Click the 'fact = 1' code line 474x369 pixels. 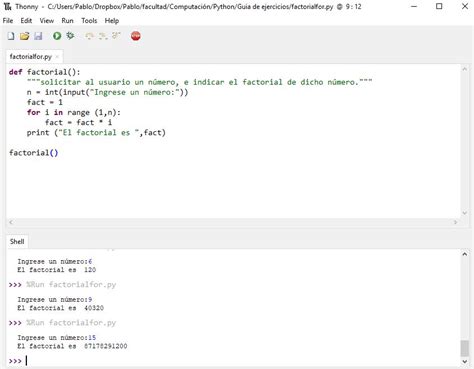(45, 102)
